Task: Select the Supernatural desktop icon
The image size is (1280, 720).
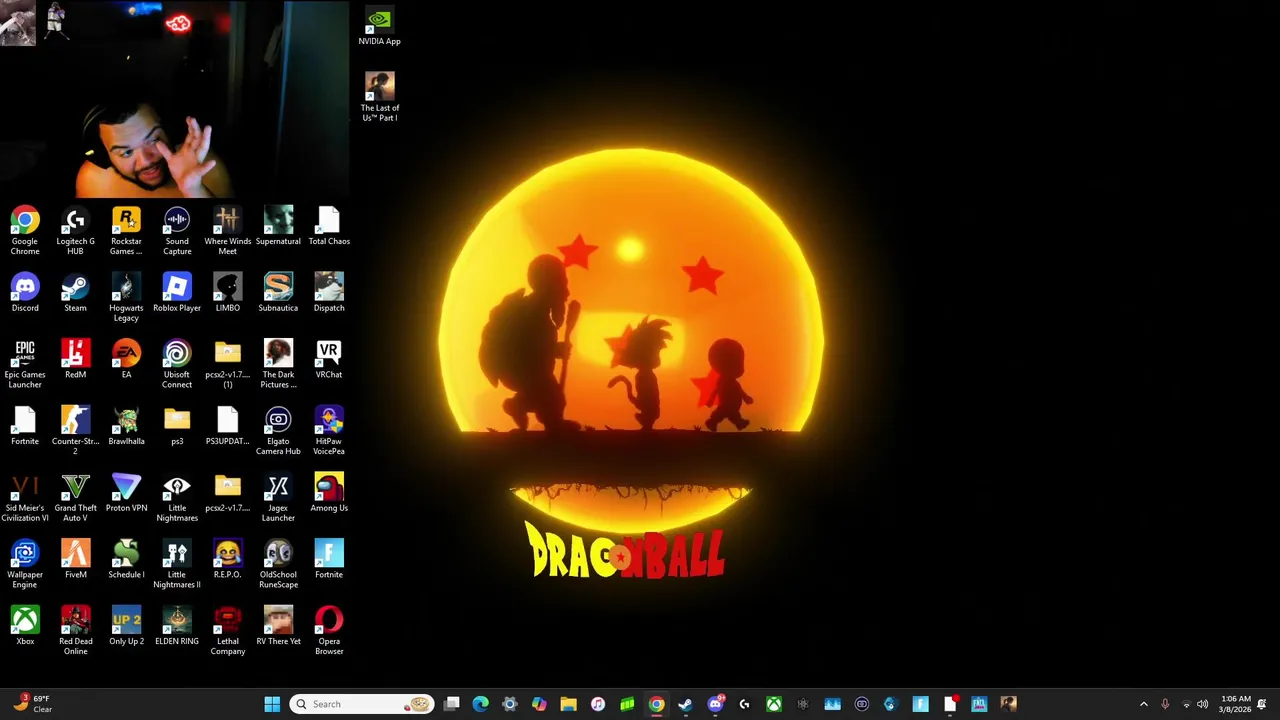Action: tap(278, 225)
